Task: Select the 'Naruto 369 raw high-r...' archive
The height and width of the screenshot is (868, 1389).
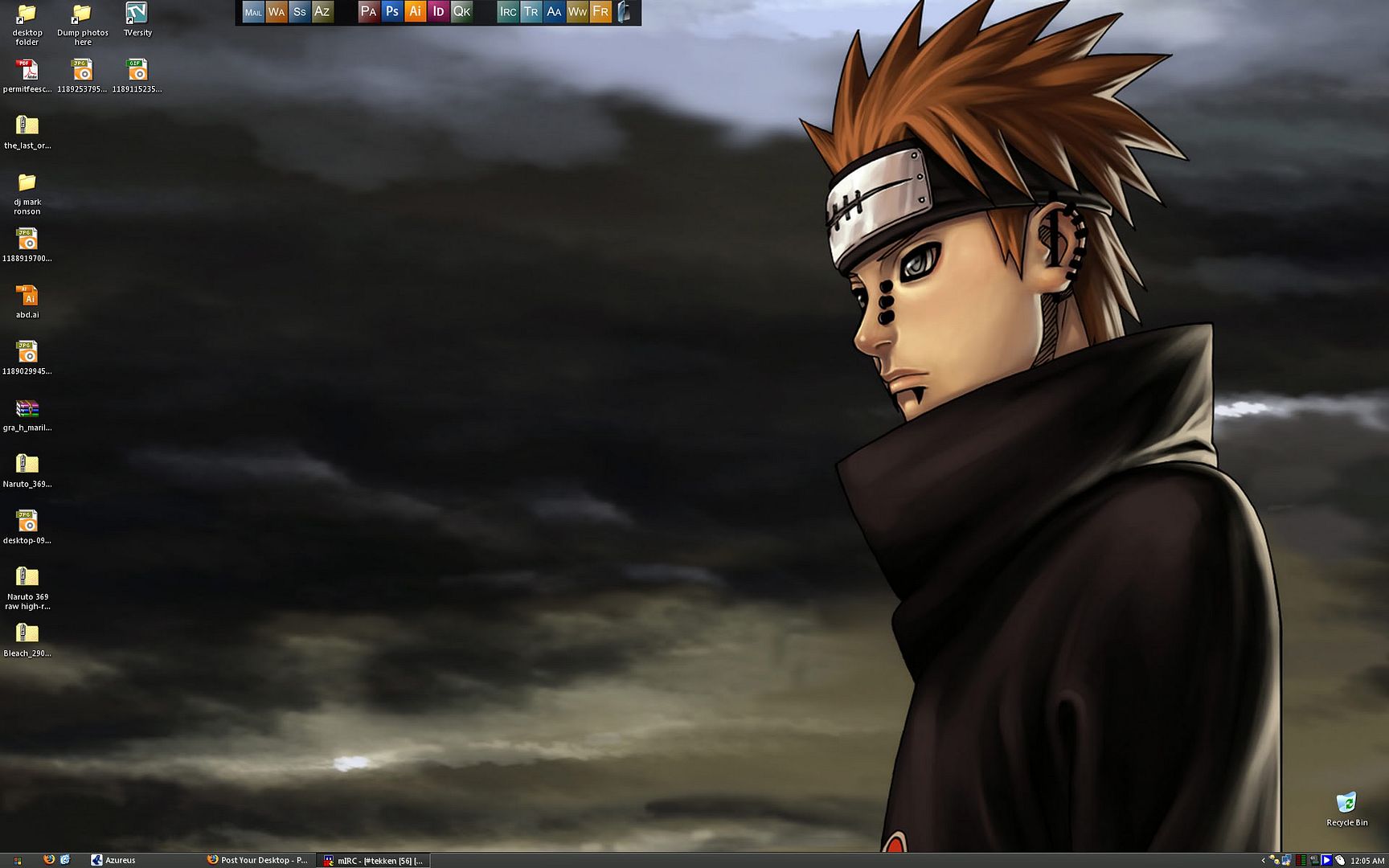Action: tap(27, 588)
